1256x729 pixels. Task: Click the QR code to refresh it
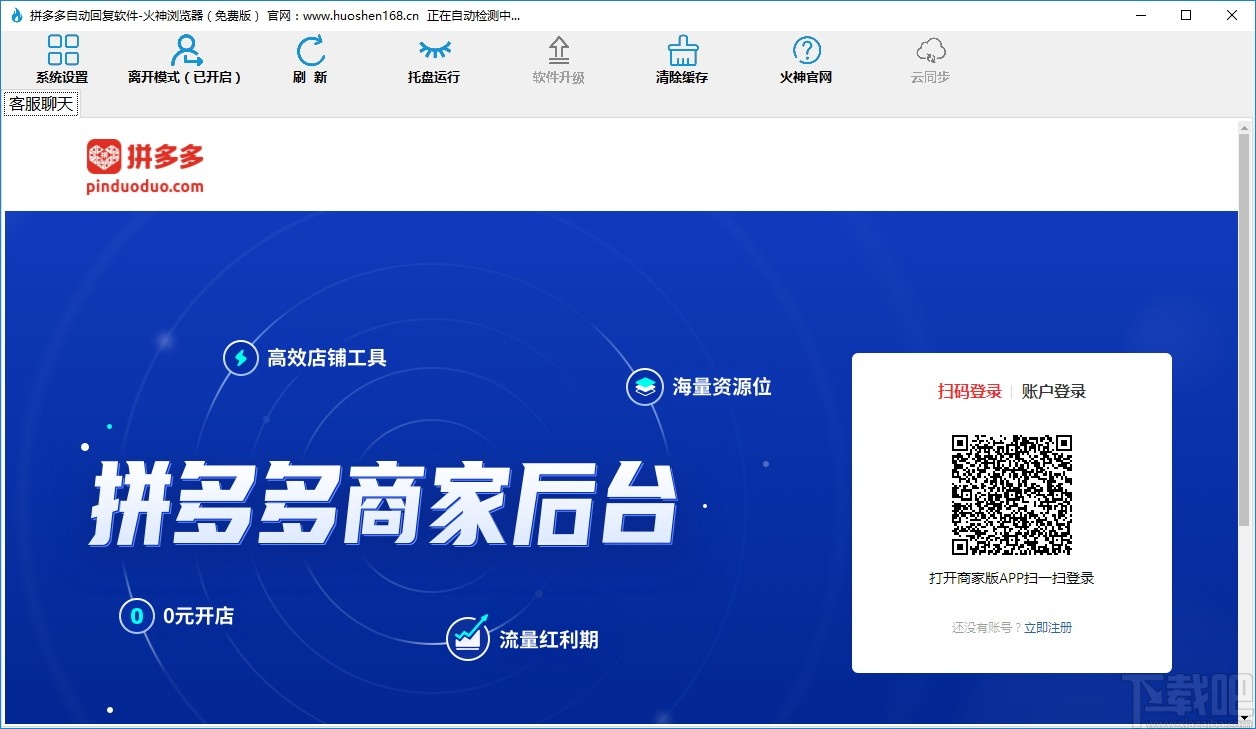[x=1011, y=492]
